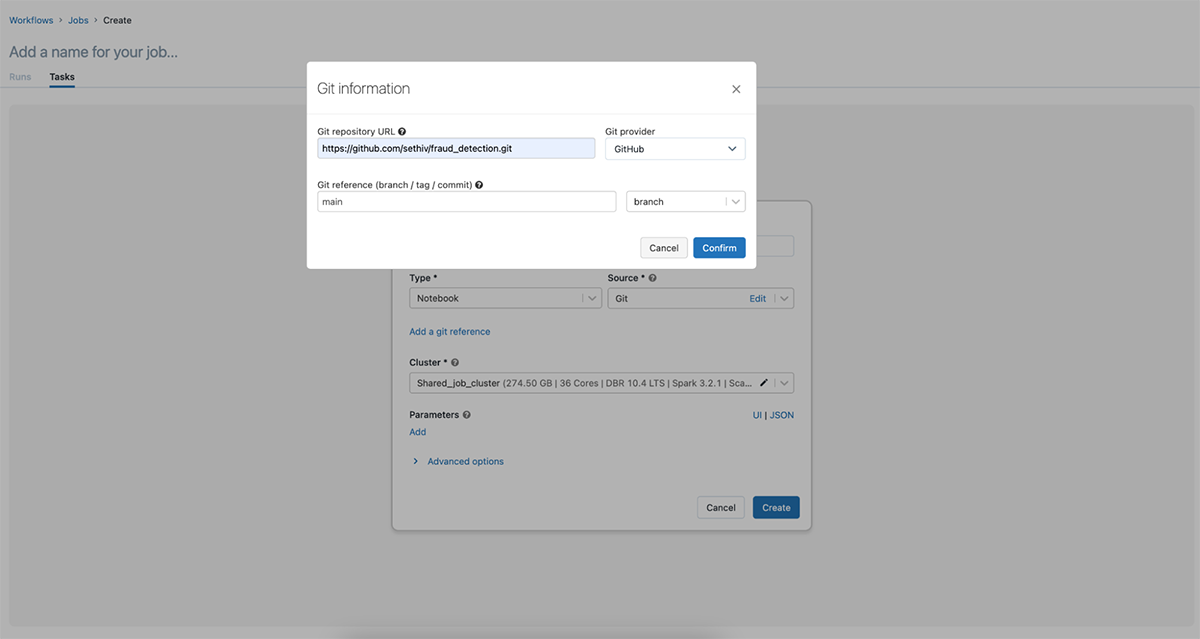This screenshot has width=1200, height=639.
Task: Cancel the Git information dialog
Action: (664, 248)
